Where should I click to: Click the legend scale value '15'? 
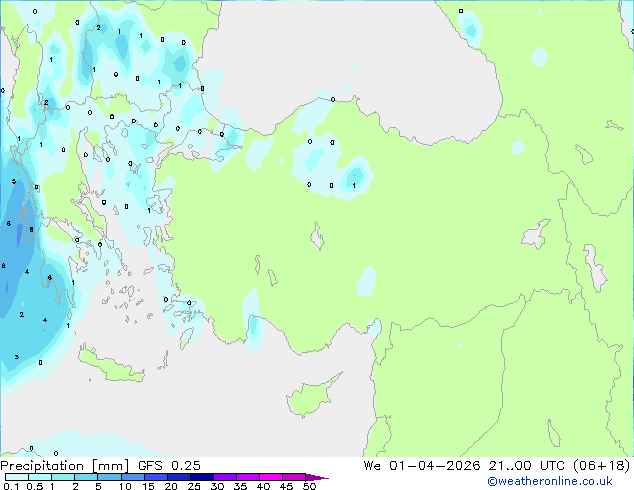(148, 486)
